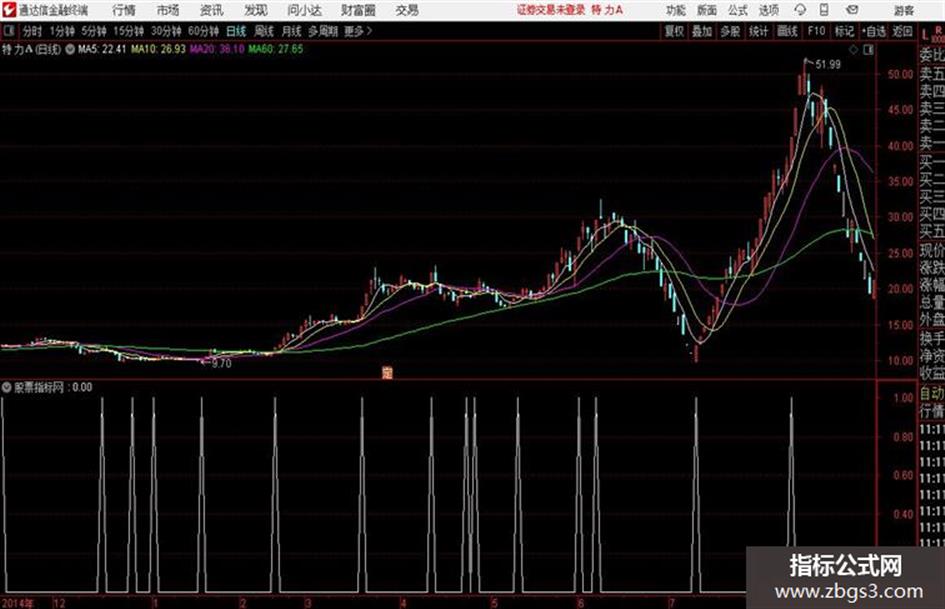
Task: Click the 9.70 low price label
Action: coord(222,364)
